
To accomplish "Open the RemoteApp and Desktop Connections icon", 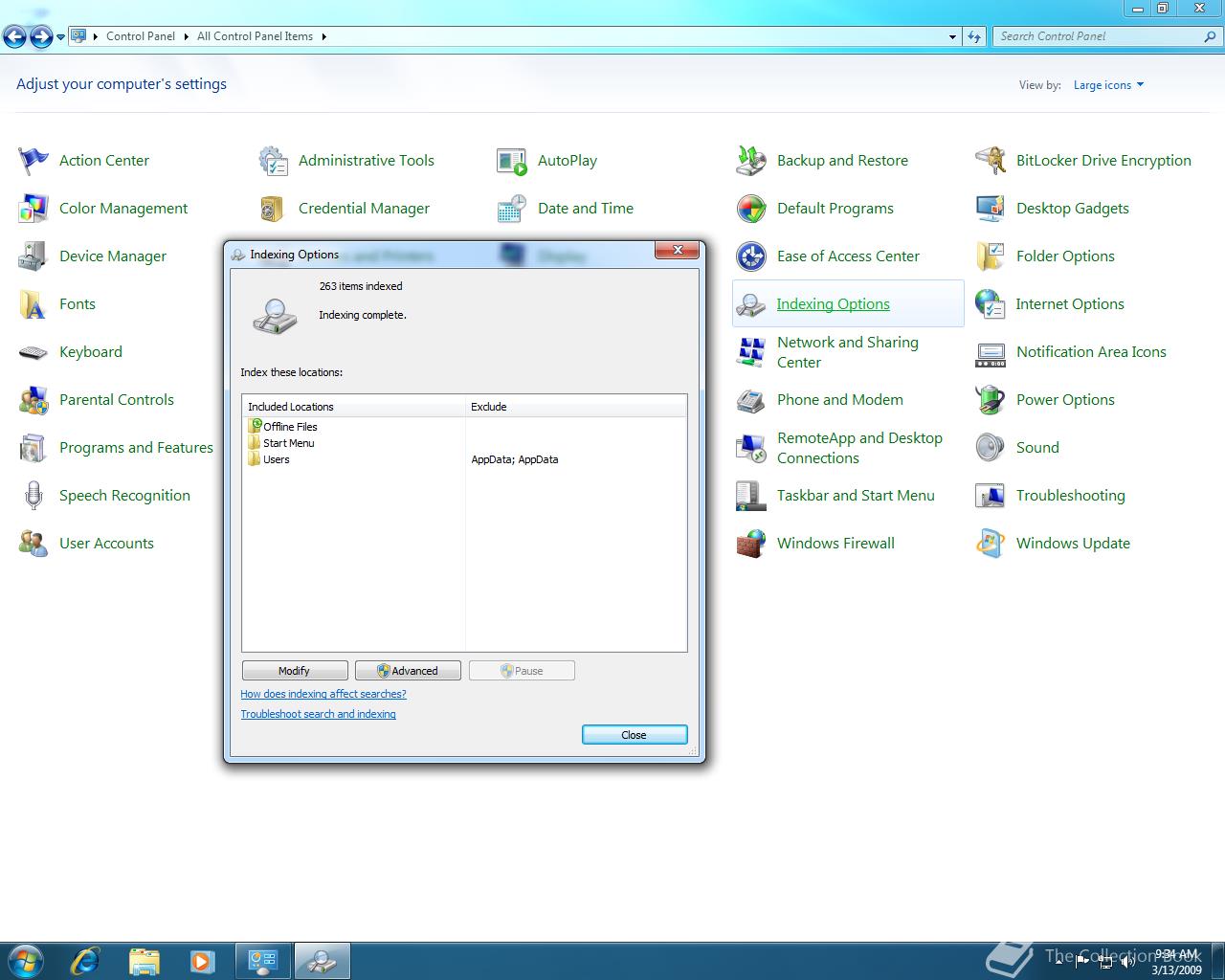I will [751, 448].
